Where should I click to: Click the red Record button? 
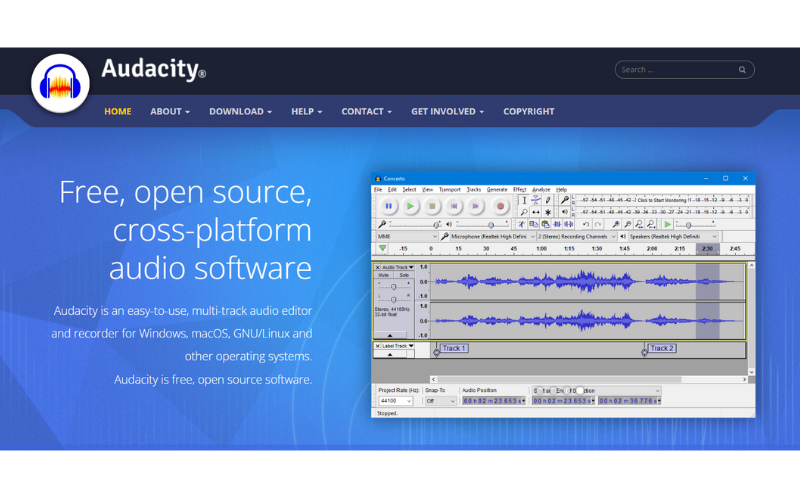pyautogui.click(x=501, y=206)
